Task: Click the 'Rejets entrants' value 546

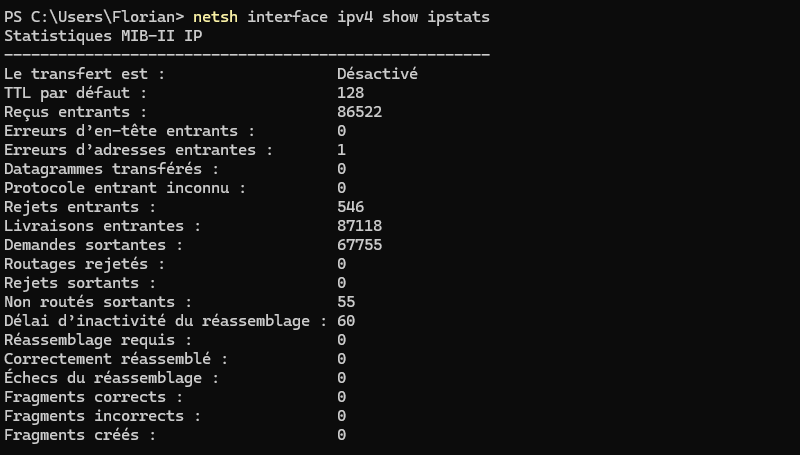Action: point(350,207)
